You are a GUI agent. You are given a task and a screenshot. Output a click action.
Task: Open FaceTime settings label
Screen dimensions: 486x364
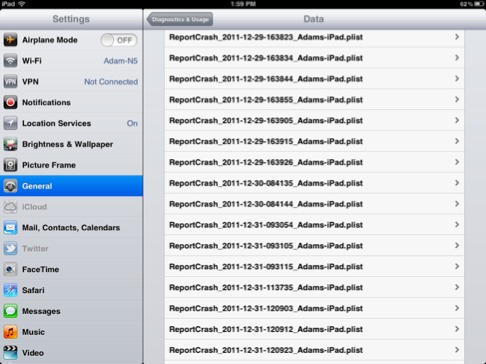(40, 269)
